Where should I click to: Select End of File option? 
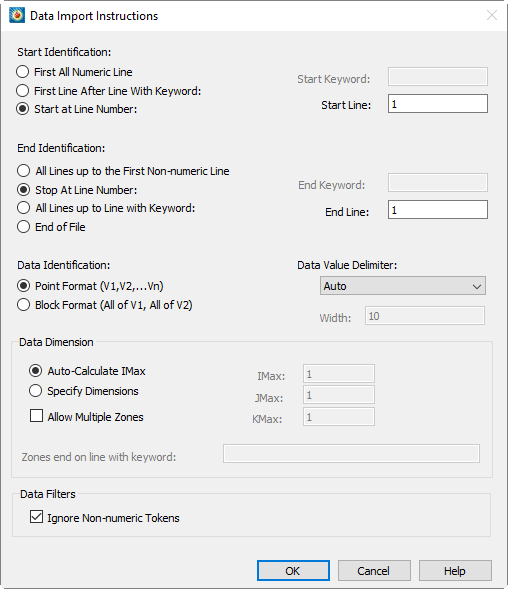pos(23,227)
